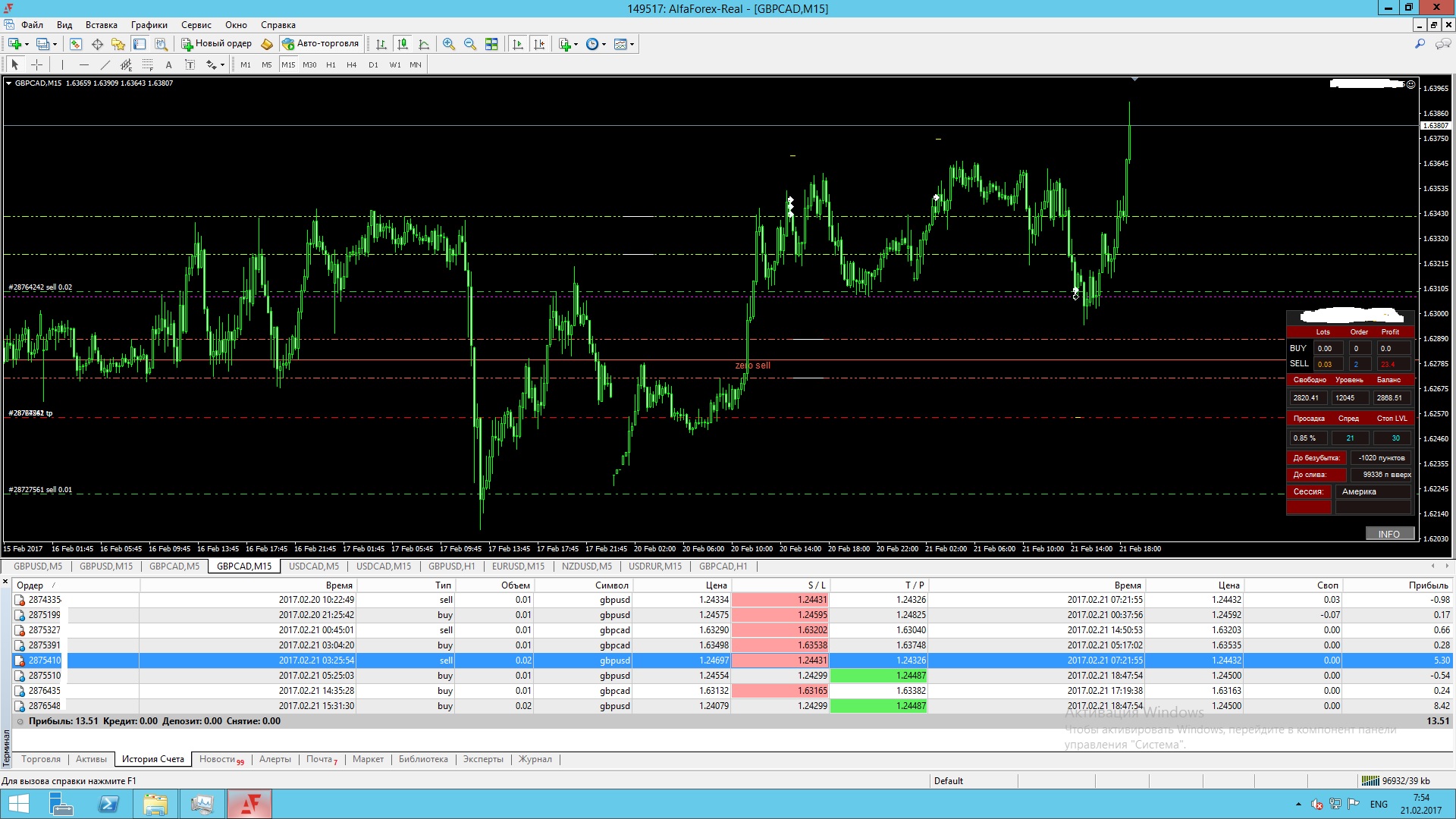Select the trendline drawing tool
Viewport: 1456px width, 819px height.
click(x=105, y=64)
